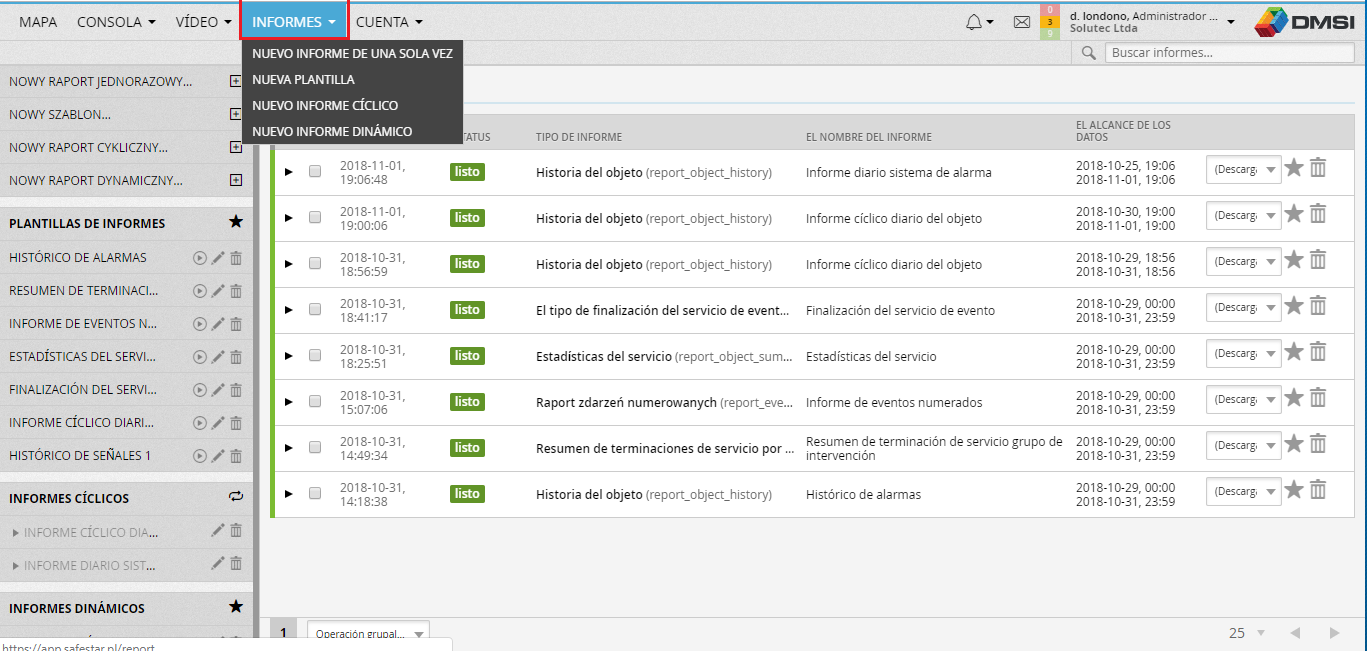Select Nuevo informe dinámico menu entry
This screenshot has height=651, width=1367.
point(352,132)
